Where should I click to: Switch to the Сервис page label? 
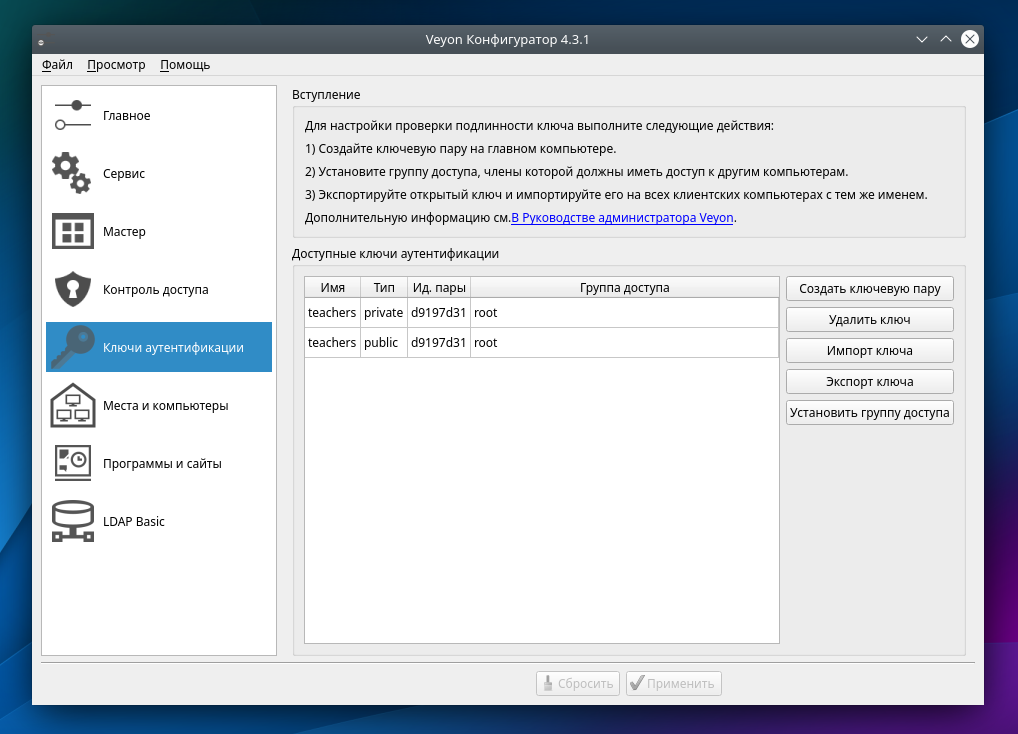(124, 173)
